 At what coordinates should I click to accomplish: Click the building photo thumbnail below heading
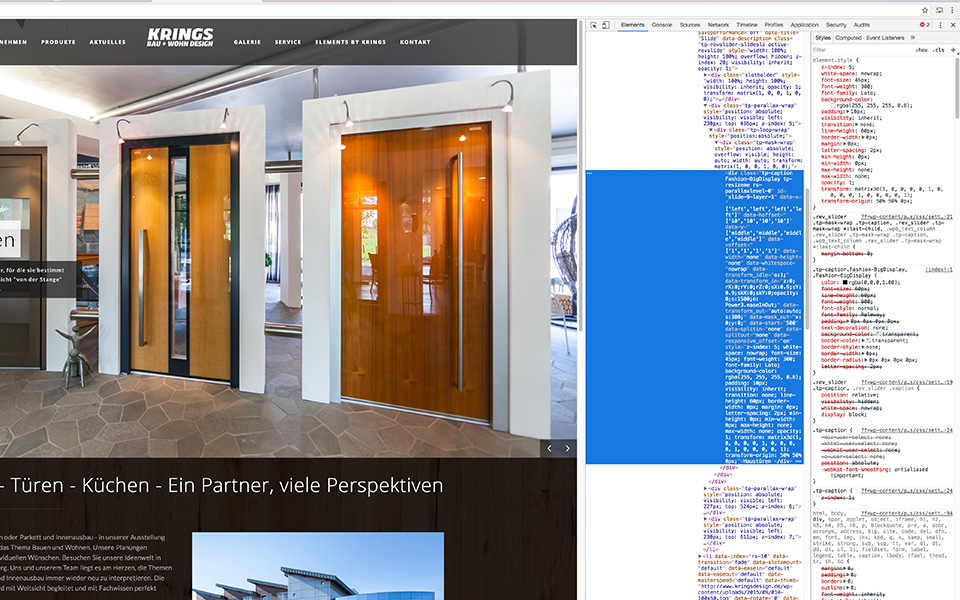[x=318, y=566]
